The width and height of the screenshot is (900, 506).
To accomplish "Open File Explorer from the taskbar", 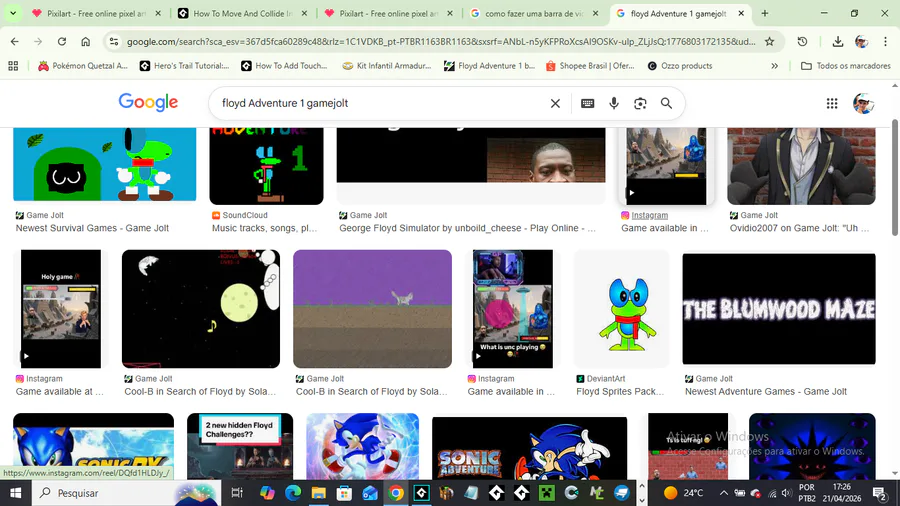I will click(319, 493).
